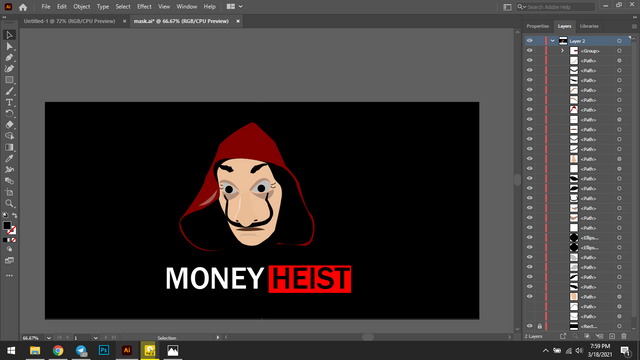This screenshot has height=360, width=640.
Task: Select the Rectangle tool
Action: coord(9,80)
